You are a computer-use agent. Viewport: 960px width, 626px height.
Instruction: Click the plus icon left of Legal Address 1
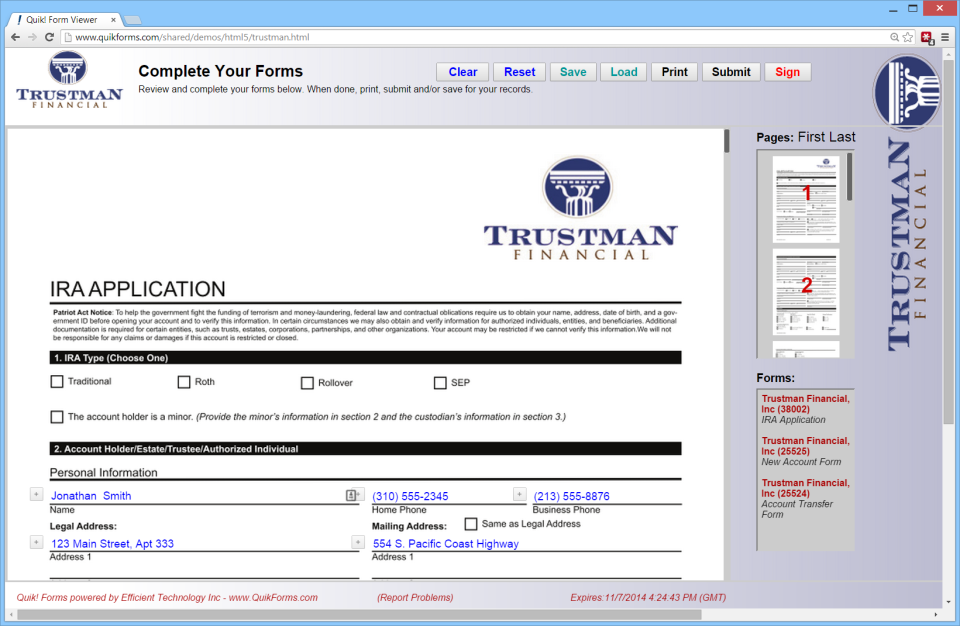click(x=36, y=542)
